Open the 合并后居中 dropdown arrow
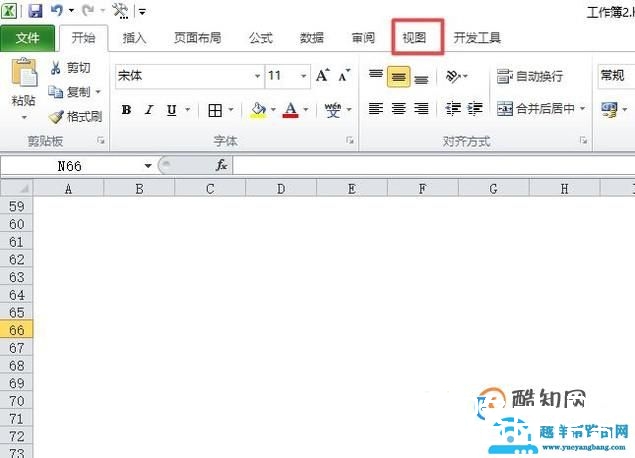The width and height of the screenshot is (635, 458). 583,109
